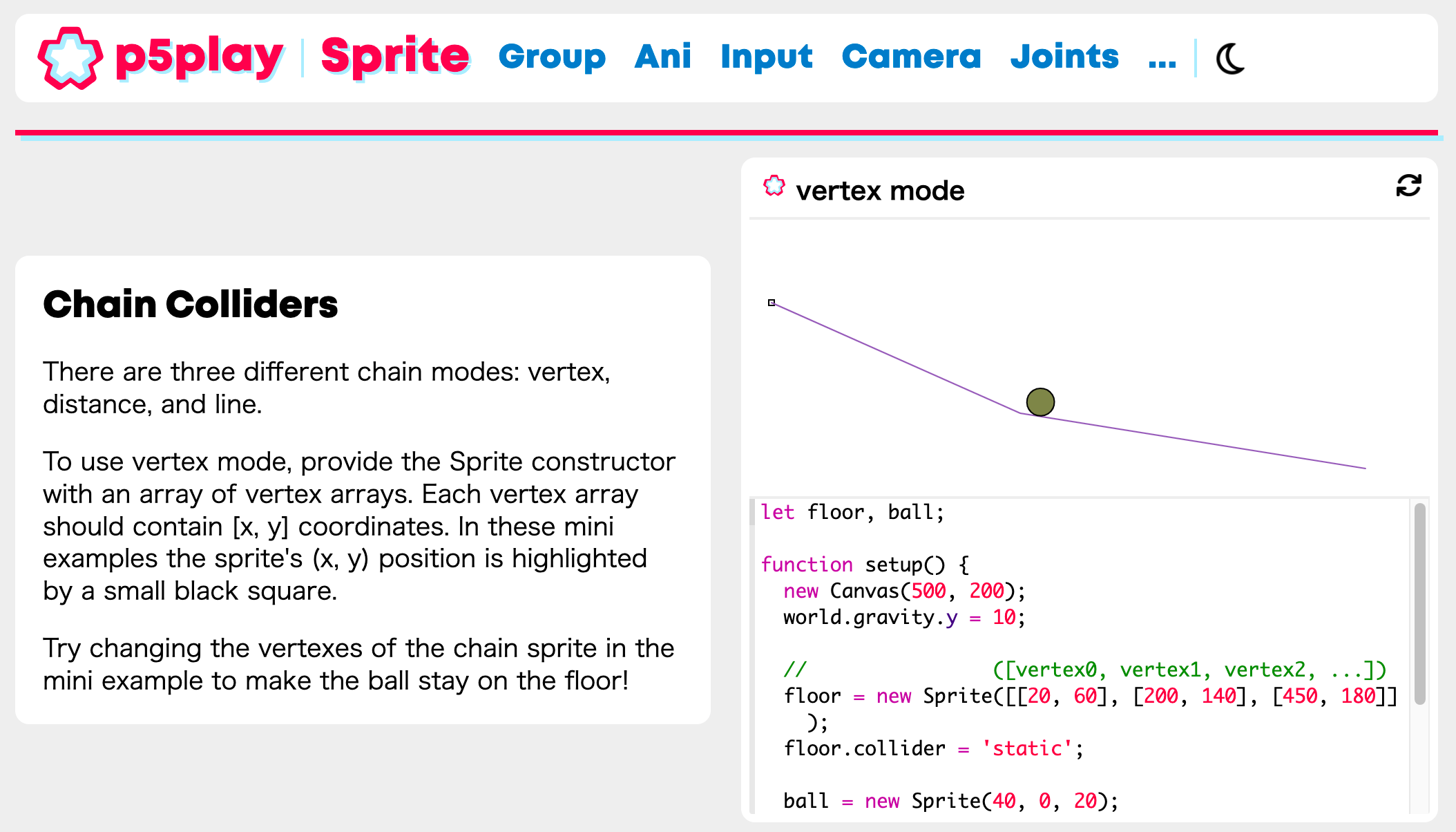
Task: Click the olive ball in the demo canvas
Action: tap(1040, 401)
